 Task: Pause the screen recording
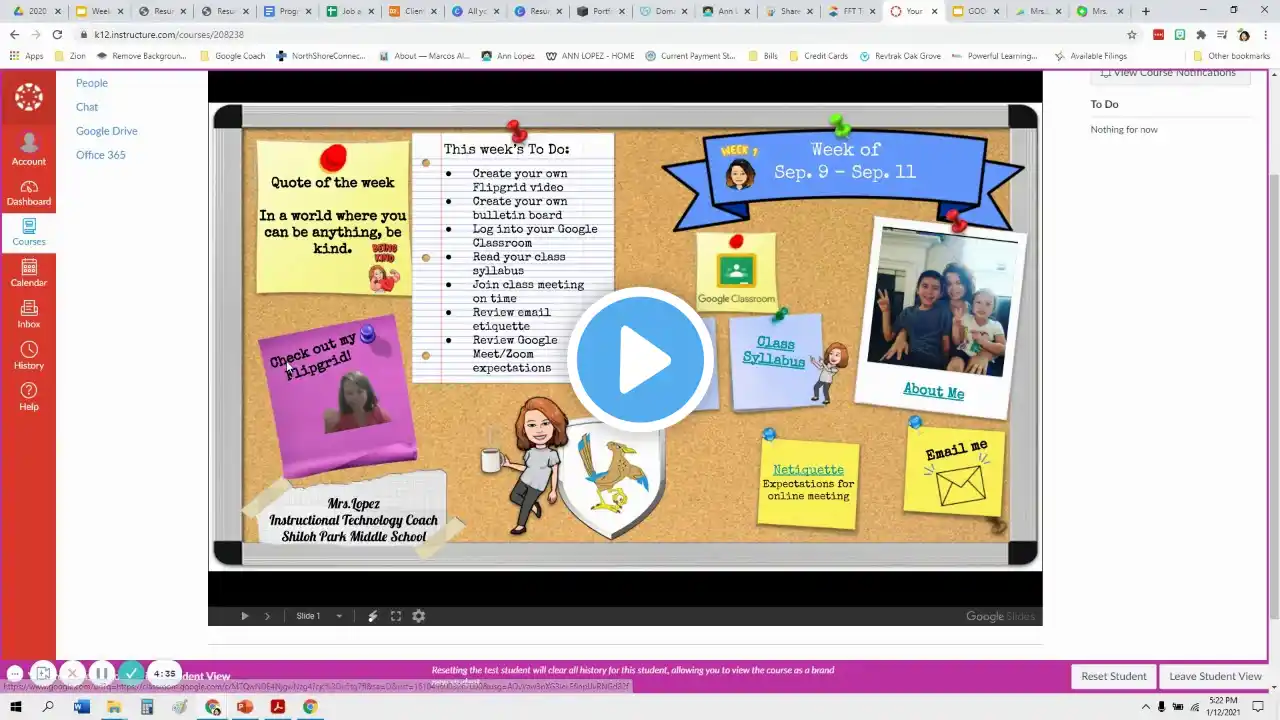102,674
